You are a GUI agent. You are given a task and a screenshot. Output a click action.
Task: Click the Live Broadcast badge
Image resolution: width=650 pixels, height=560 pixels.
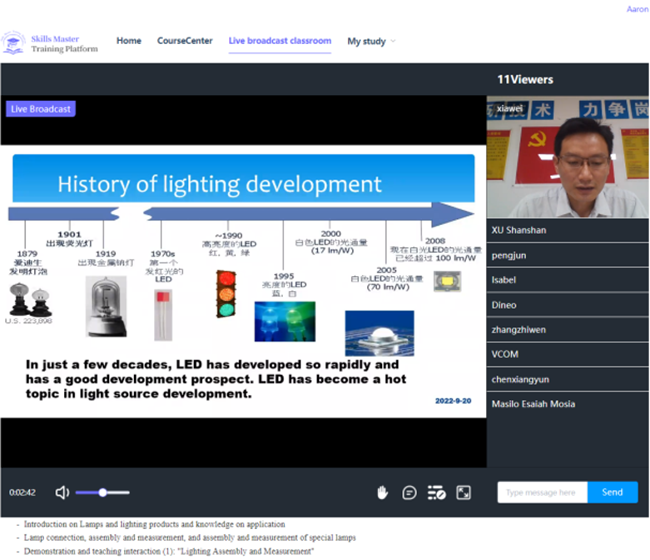pyautogui.click(x=41, y=109)
